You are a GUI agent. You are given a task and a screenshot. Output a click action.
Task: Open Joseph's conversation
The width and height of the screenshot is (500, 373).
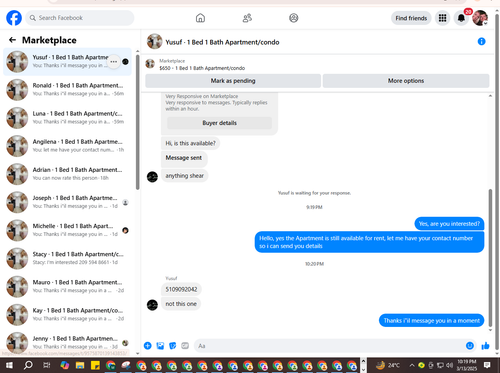coord(67,202)
